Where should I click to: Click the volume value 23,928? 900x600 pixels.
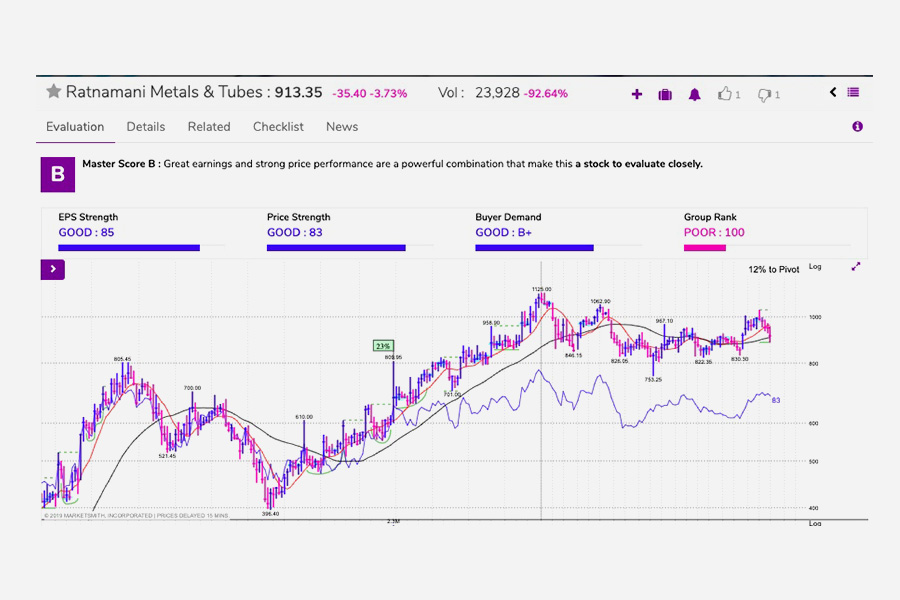(497, 93)
